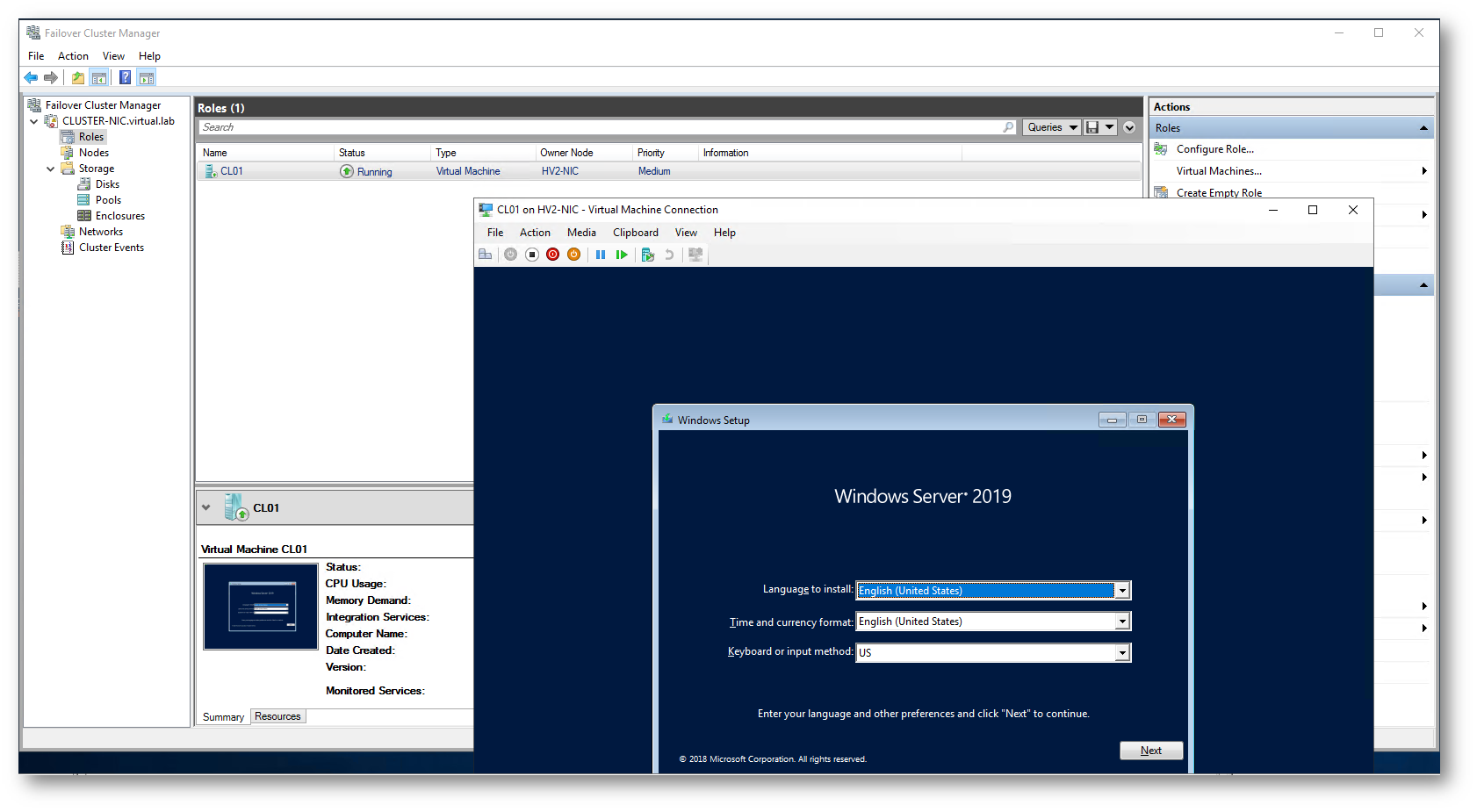Select the Disks tree item under Storage

107,184
